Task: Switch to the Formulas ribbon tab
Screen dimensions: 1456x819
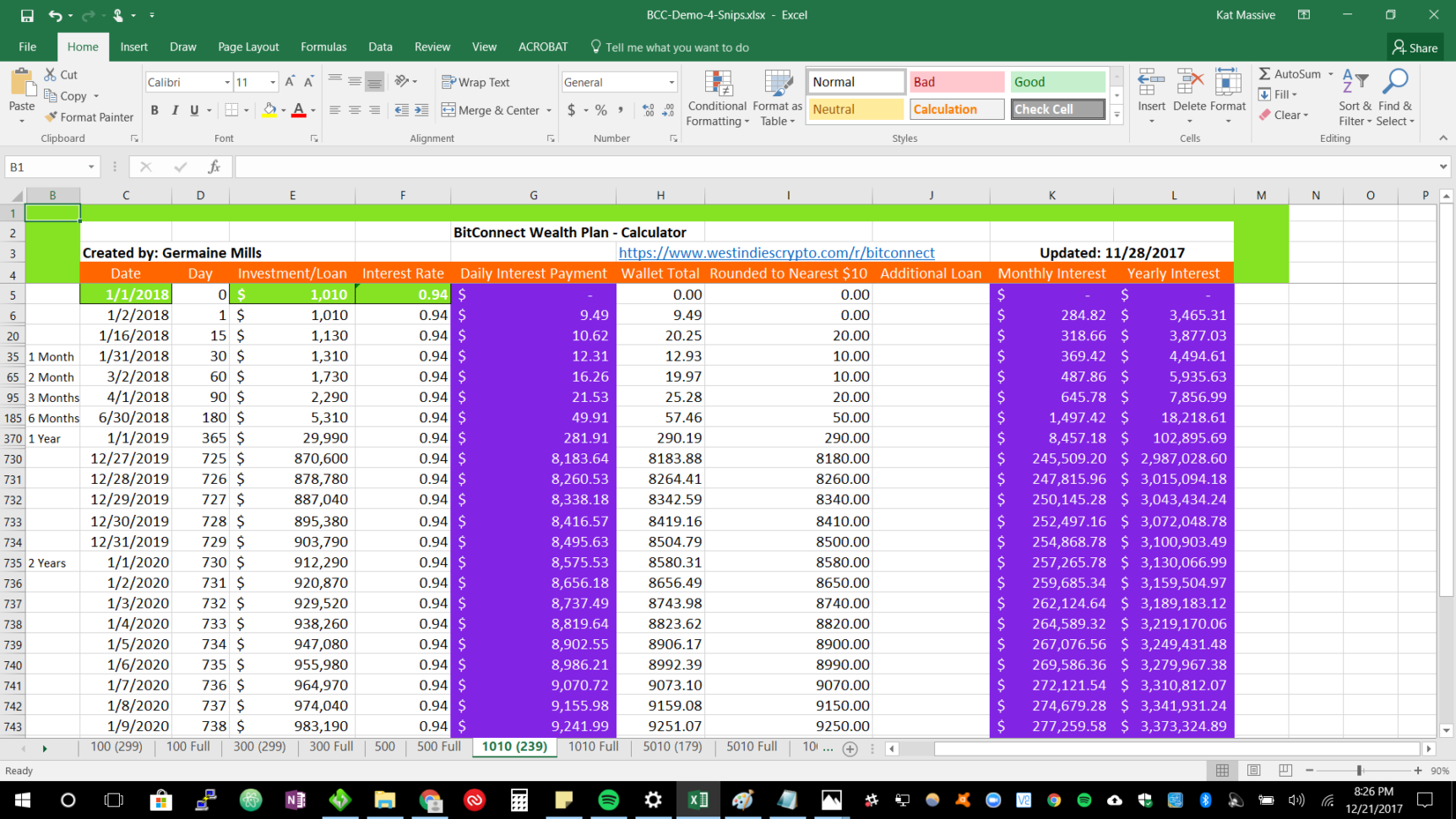Action: (323, 47)
